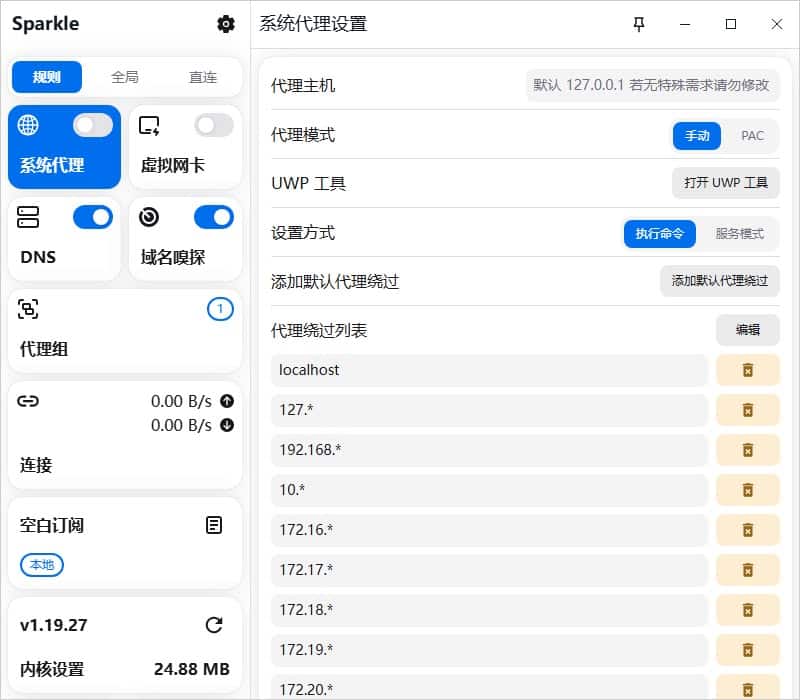Click the refresh icon beside v1.19.27

(x=214, y=625)
